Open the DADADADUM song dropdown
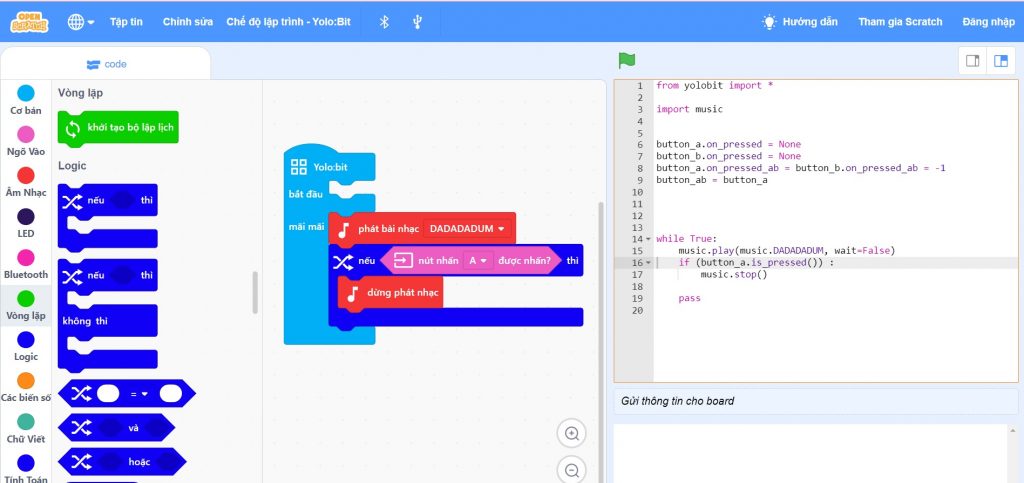Viewport: 1024px width, 483px height. click(468, 228)
